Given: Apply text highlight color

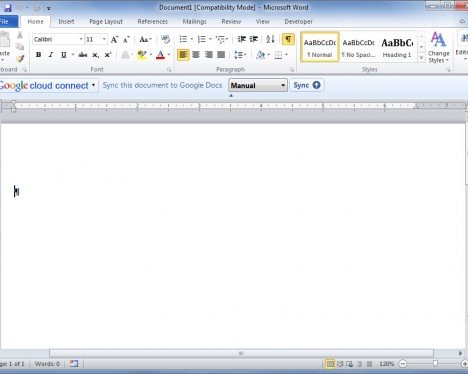Looking at the screenshot, I should (142, 55).
